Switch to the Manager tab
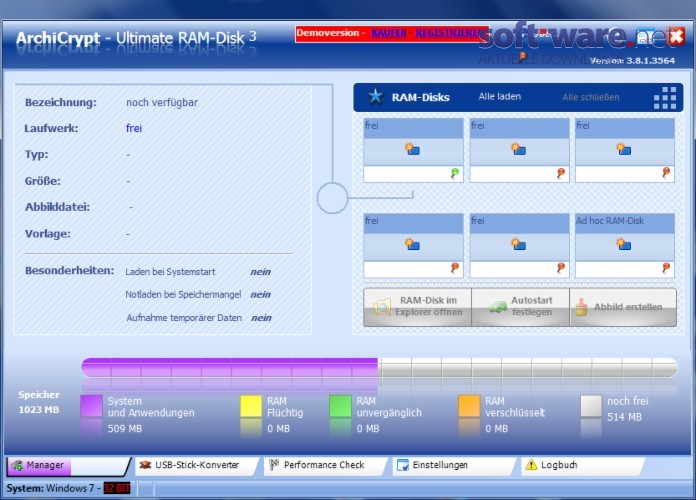Screen dimensions: 696x500 (x=67, y=465)
